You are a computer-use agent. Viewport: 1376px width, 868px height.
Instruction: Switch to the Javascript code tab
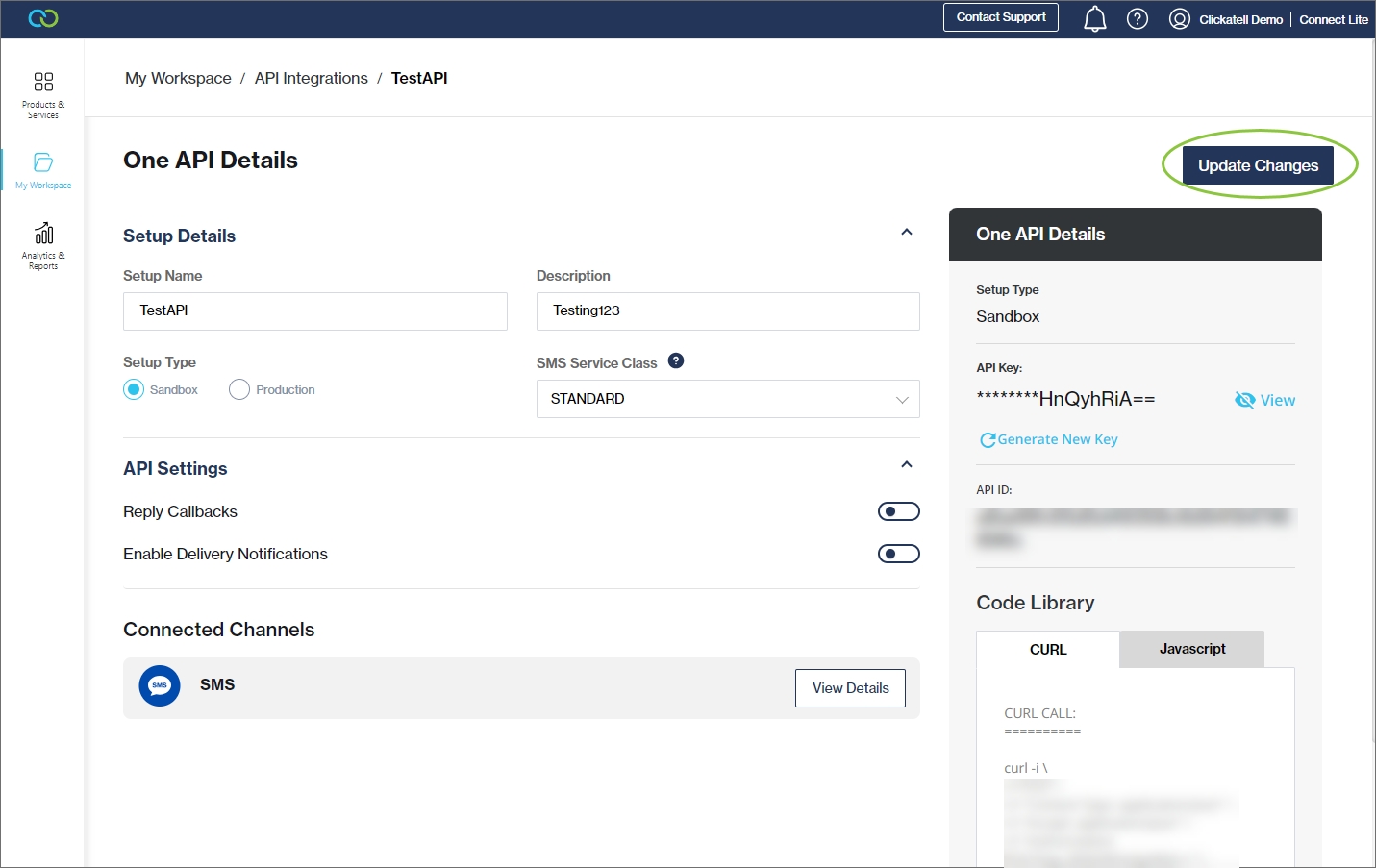(x=1191, y=649)
